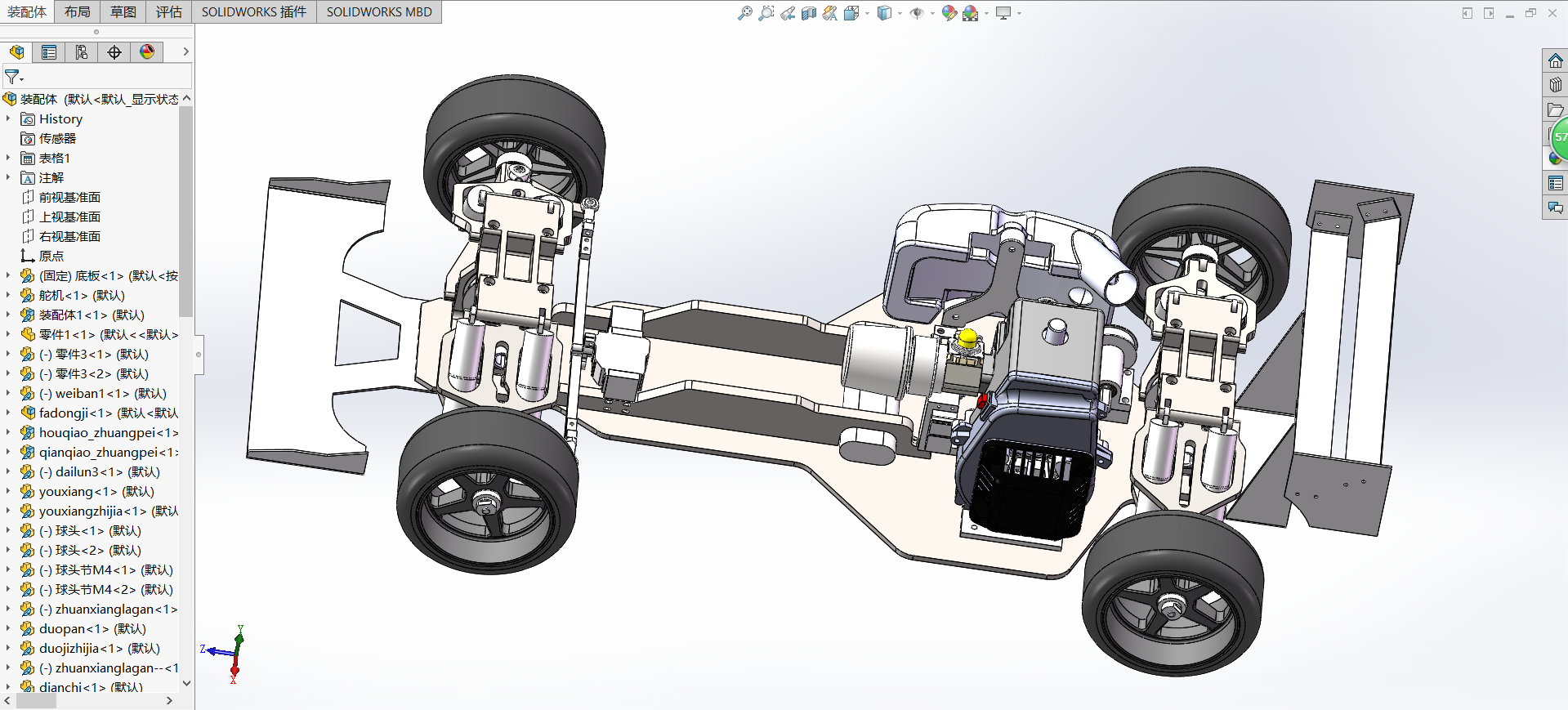Activate the Section View tool
Image resolution: width=1568 pixels, height=710 pixels.
click(809, 13)
